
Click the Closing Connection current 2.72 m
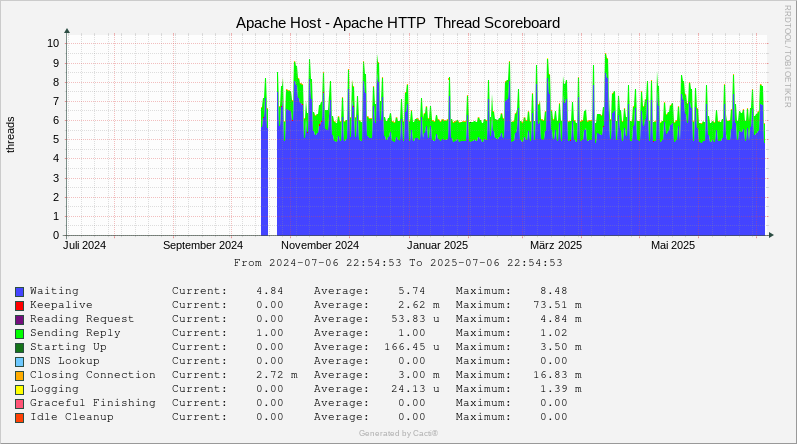tap(277, 375)
